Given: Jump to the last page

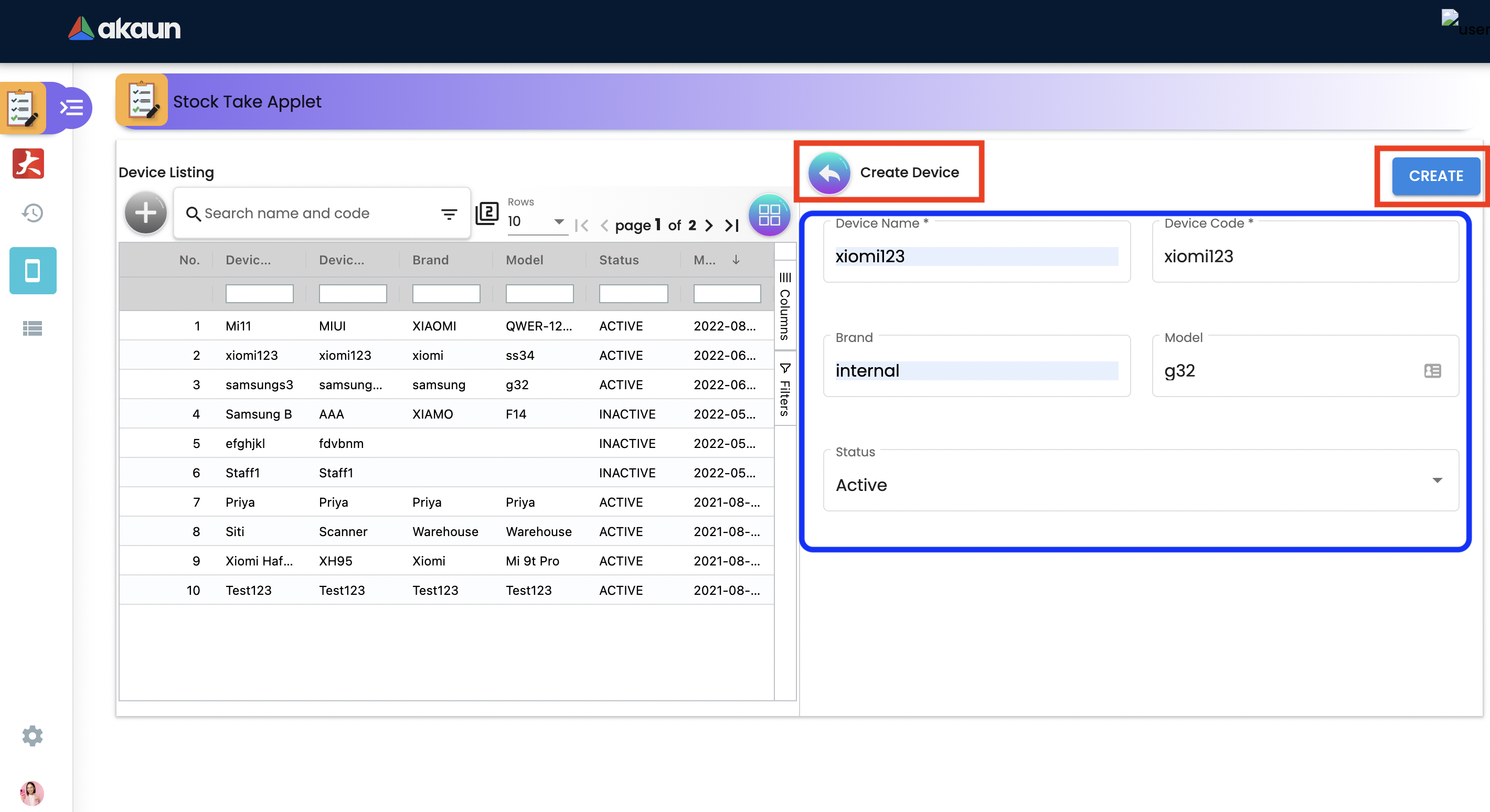Looking at the screenshot, I should coord(732,225).
